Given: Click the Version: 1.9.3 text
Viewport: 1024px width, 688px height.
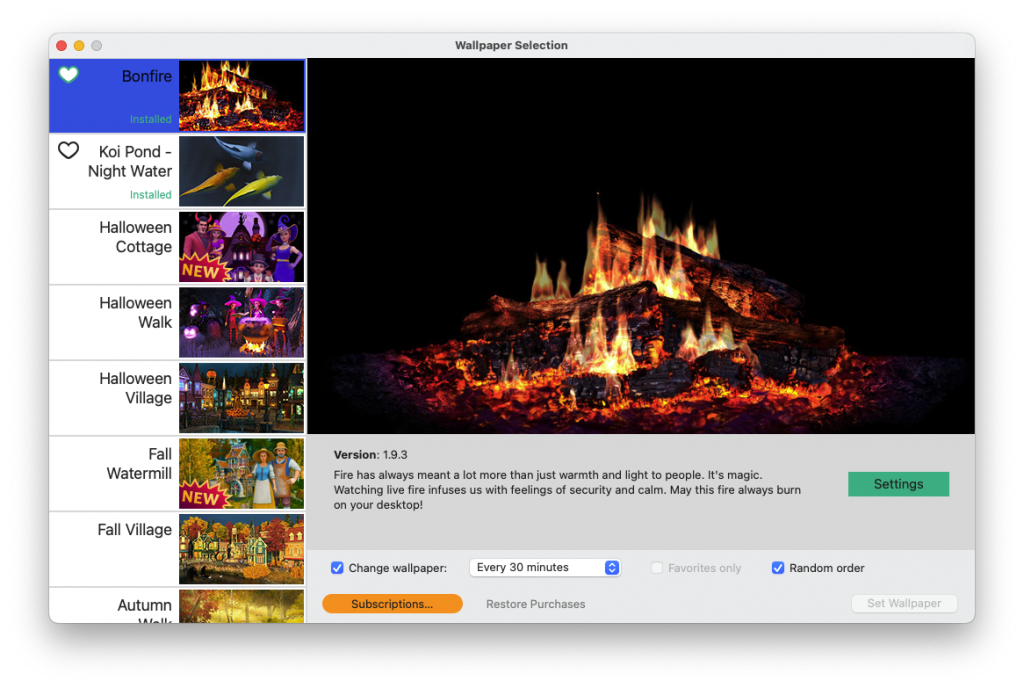Looking at the screenshot, I should coord(370,454).
